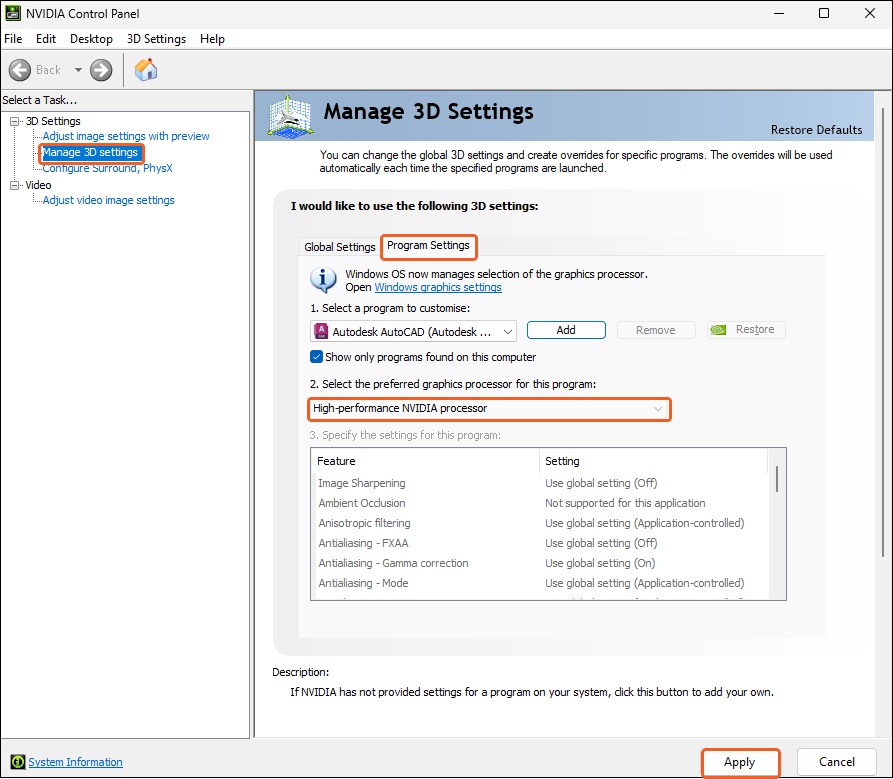Toggle Show only programs found checkbox

[316, 357]
